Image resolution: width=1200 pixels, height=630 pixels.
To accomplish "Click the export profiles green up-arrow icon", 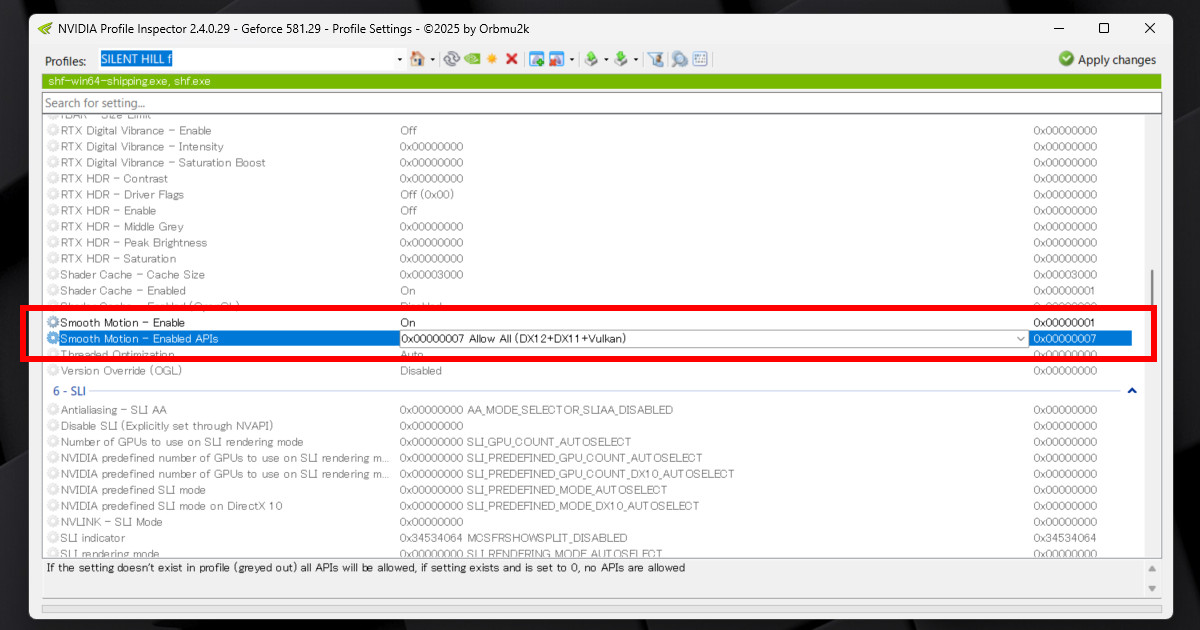I will (x=591, y=59).
